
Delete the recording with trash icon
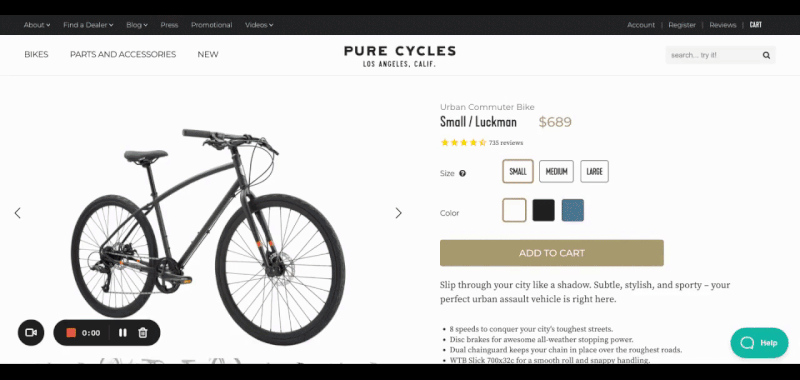[143, 333]
